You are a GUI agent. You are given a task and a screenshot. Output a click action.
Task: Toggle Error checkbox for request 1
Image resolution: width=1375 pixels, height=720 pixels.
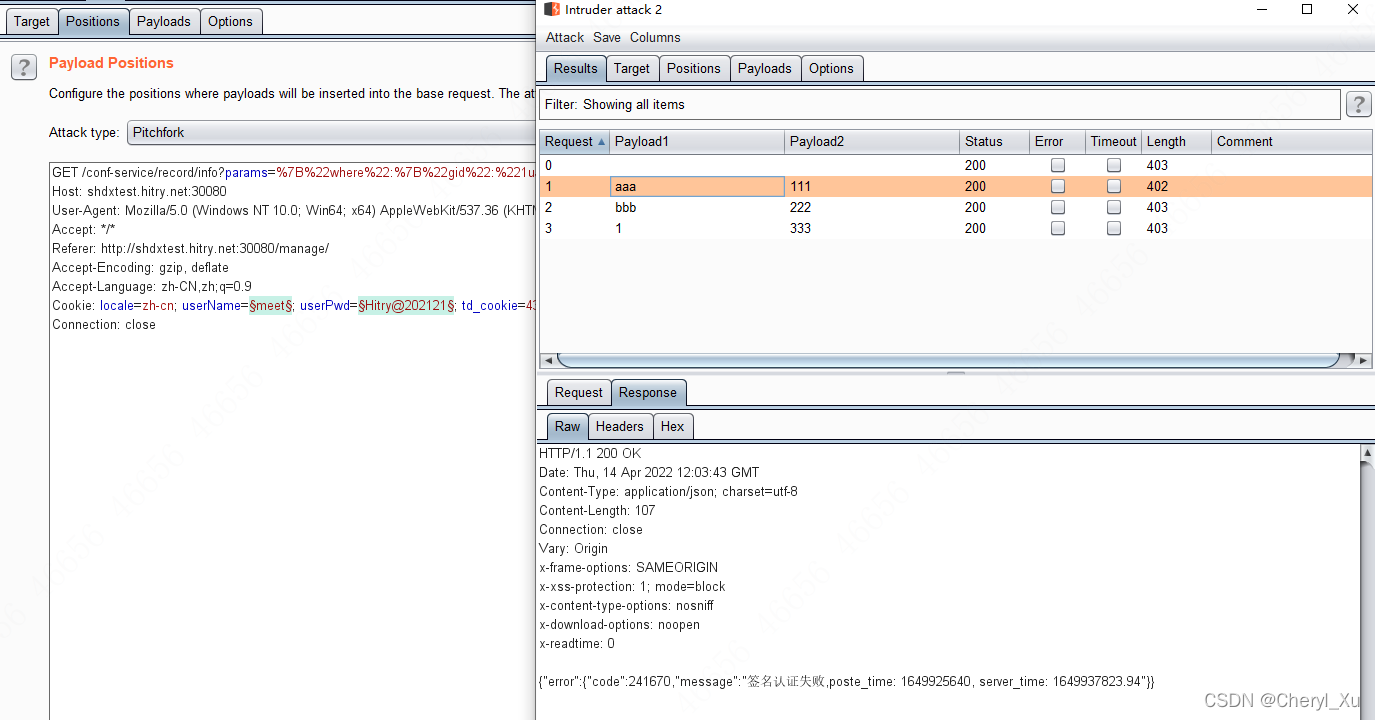click(x=1058, y=187)
